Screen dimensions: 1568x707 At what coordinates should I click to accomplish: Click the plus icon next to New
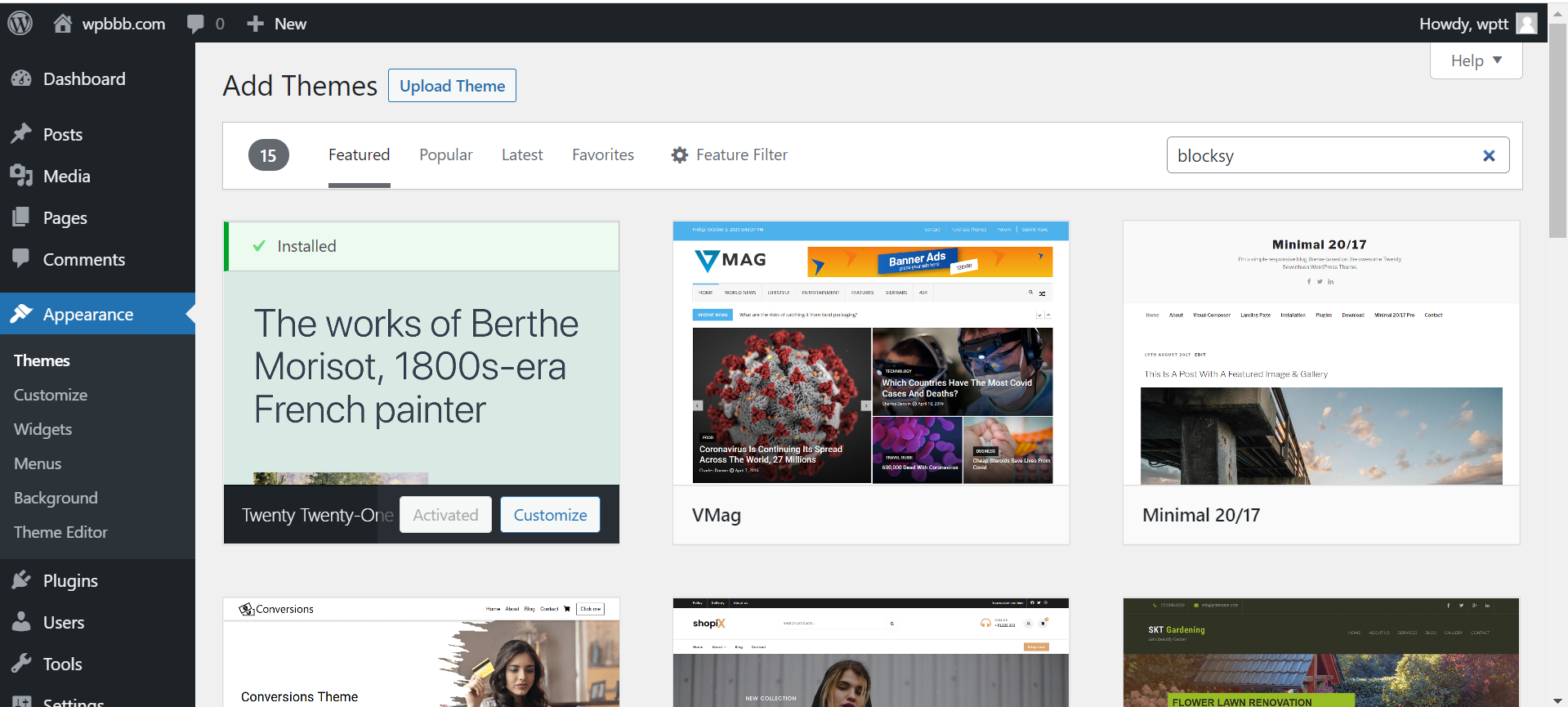point(256,24)
